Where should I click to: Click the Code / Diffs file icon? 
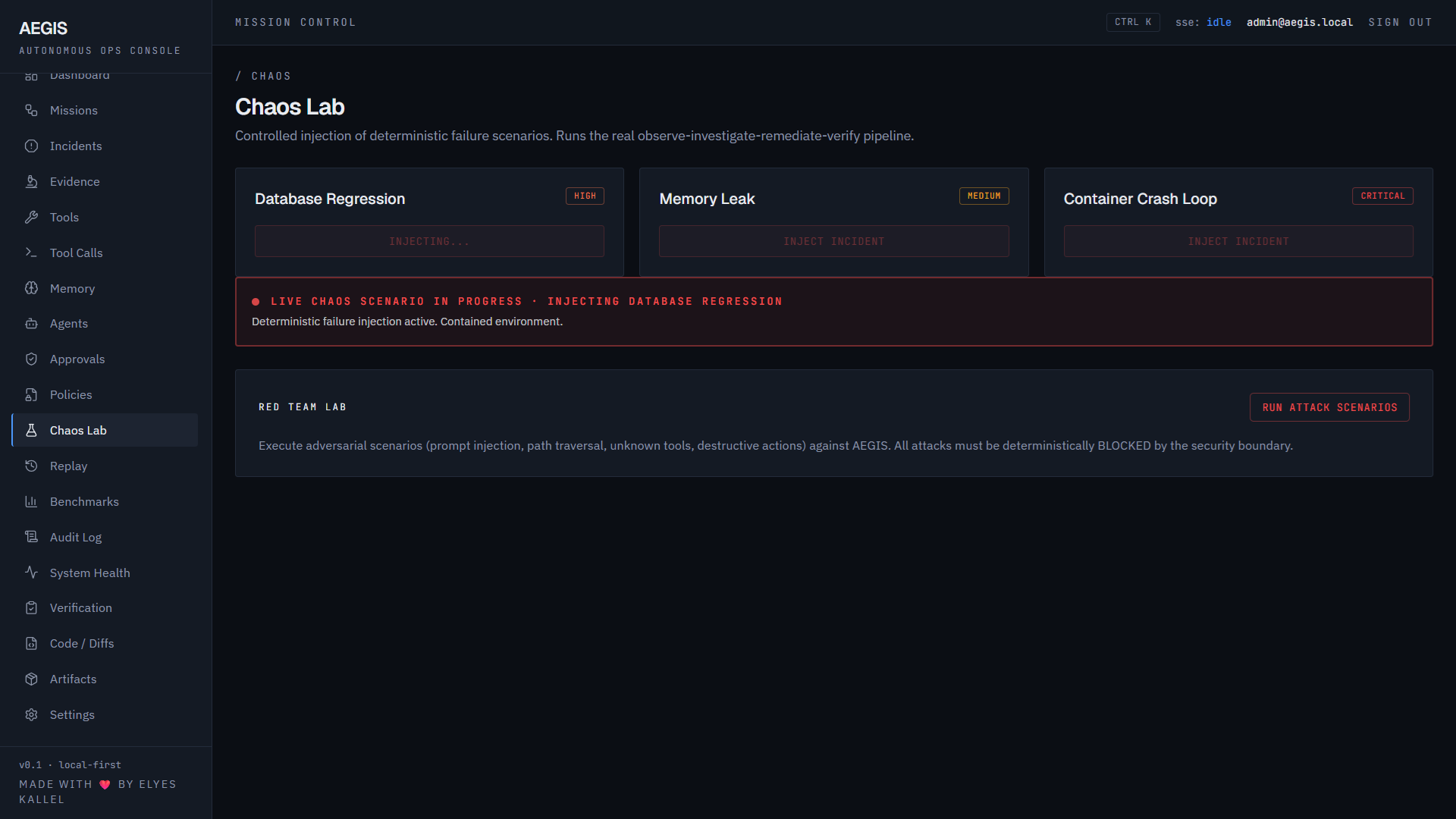[x=31, y=644]
